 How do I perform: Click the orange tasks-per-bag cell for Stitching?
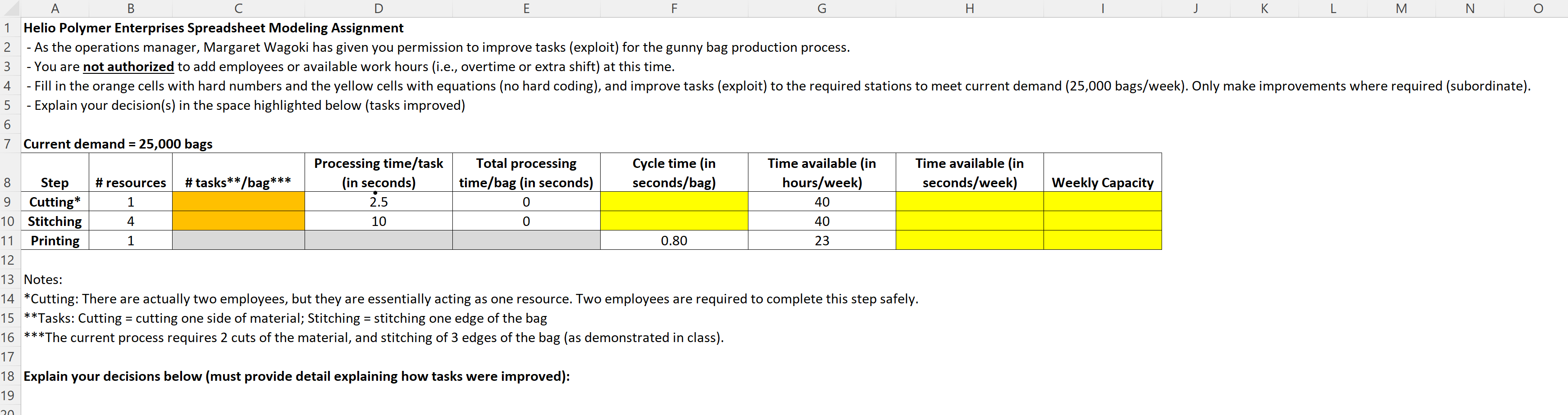238,221
